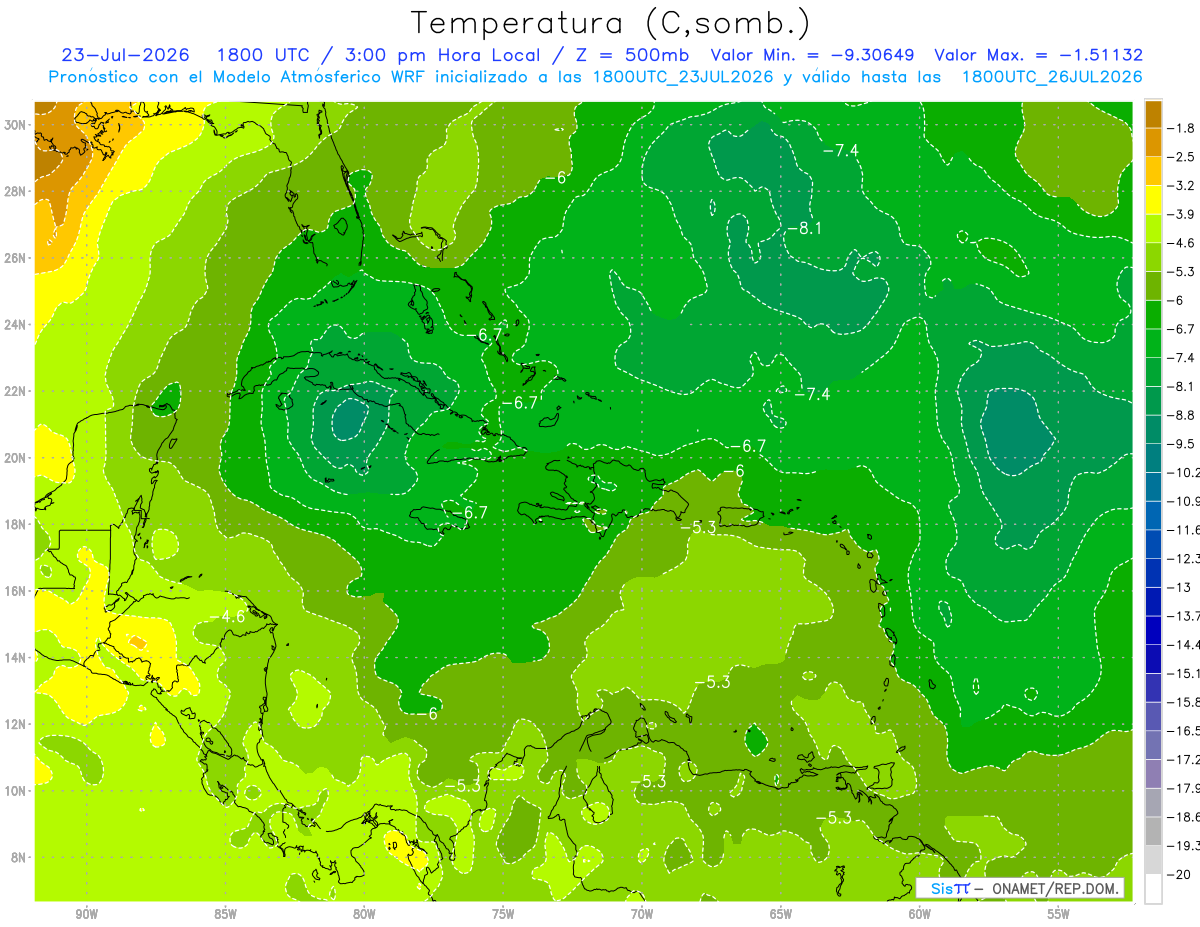This screenshot has height=927, width=1200.
Task: Click the '-20' value on the color scale
Action: tap(1179, 874)
